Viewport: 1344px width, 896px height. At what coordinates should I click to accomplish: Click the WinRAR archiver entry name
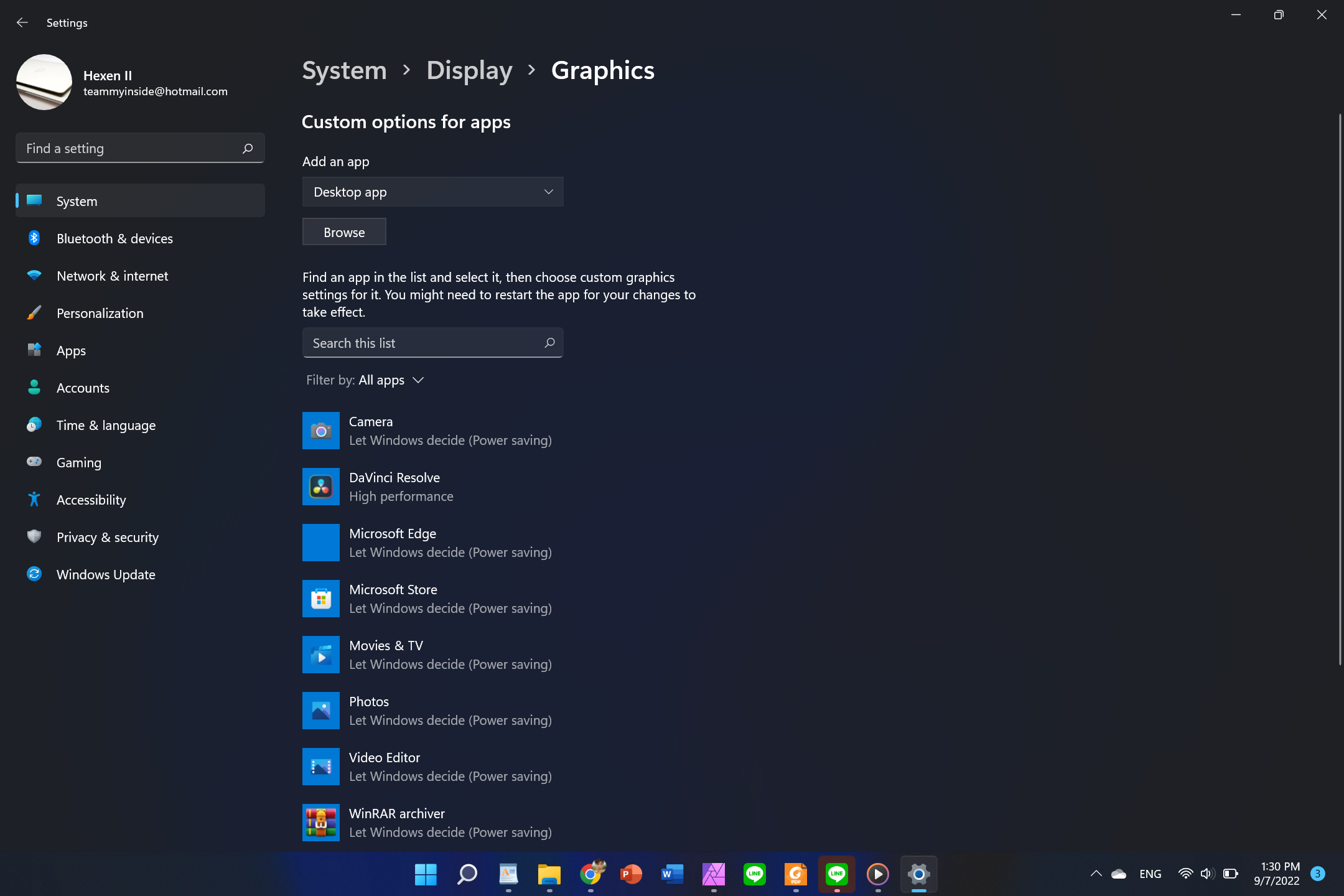click(397, 813)
